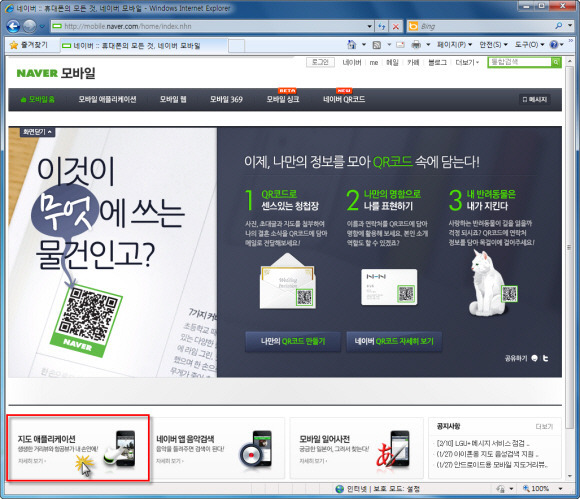Viewport: 580px width, 499px height.
Task: Select the 모바일 369 navigation item
Action: point(226,99)
